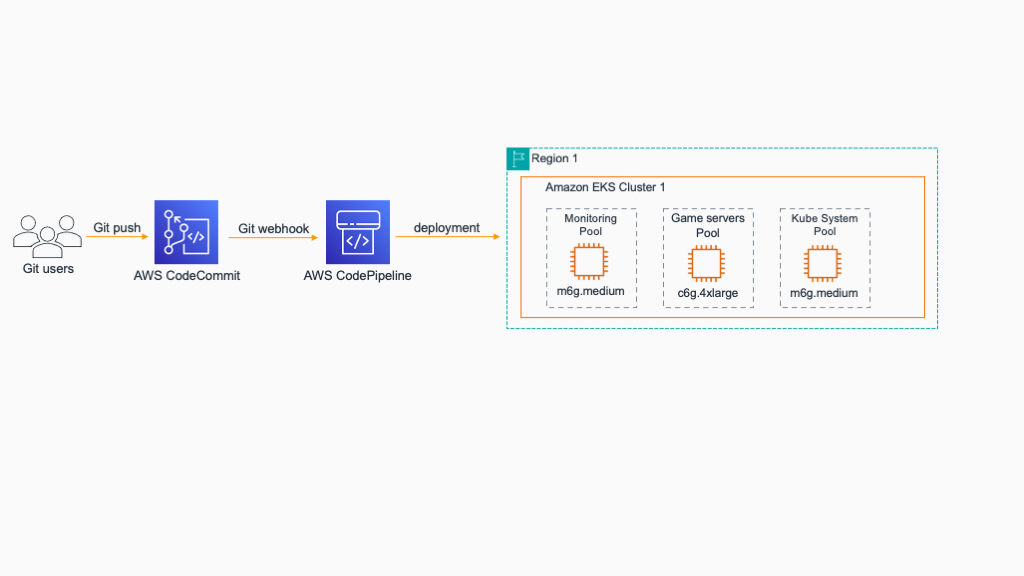Select the Kube System Pool chip icon
Screen dimensions: 1024x576
click(x=822, y=262)
